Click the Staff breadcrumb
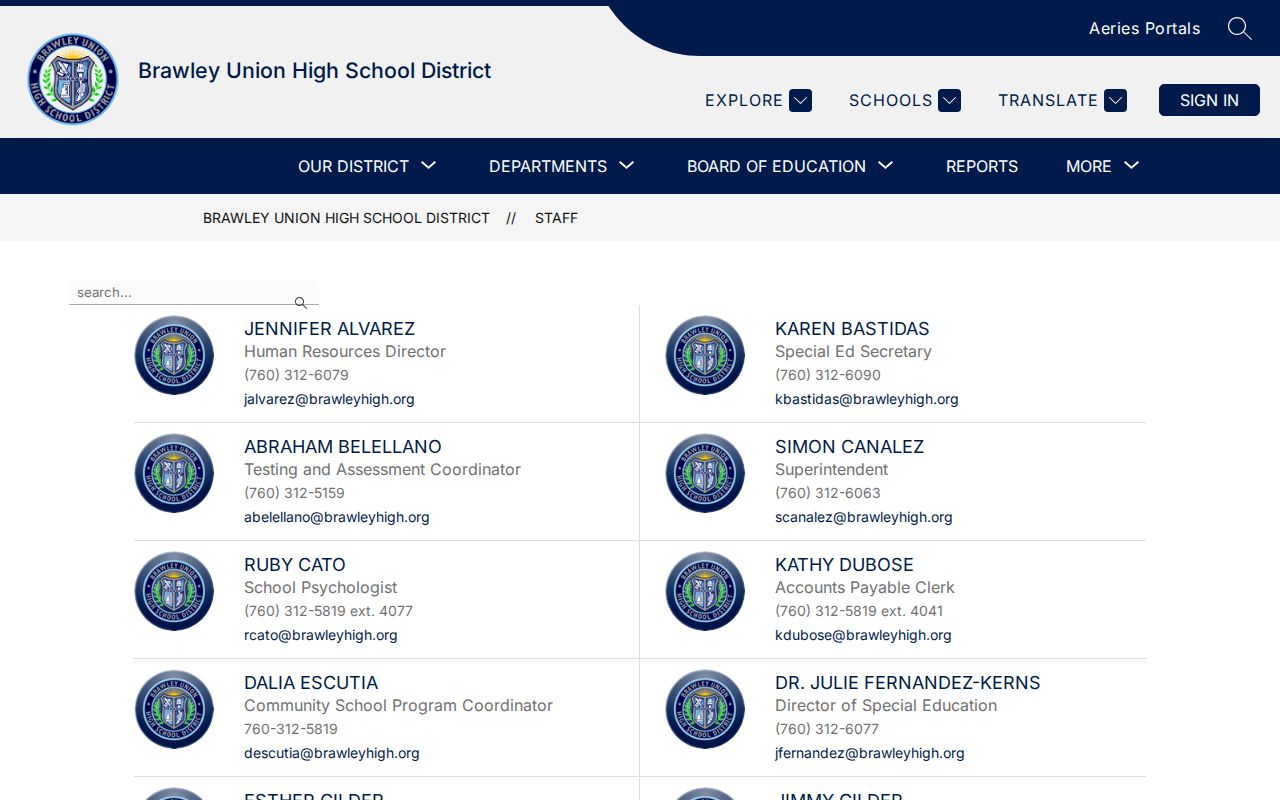 tap(556, 218)
